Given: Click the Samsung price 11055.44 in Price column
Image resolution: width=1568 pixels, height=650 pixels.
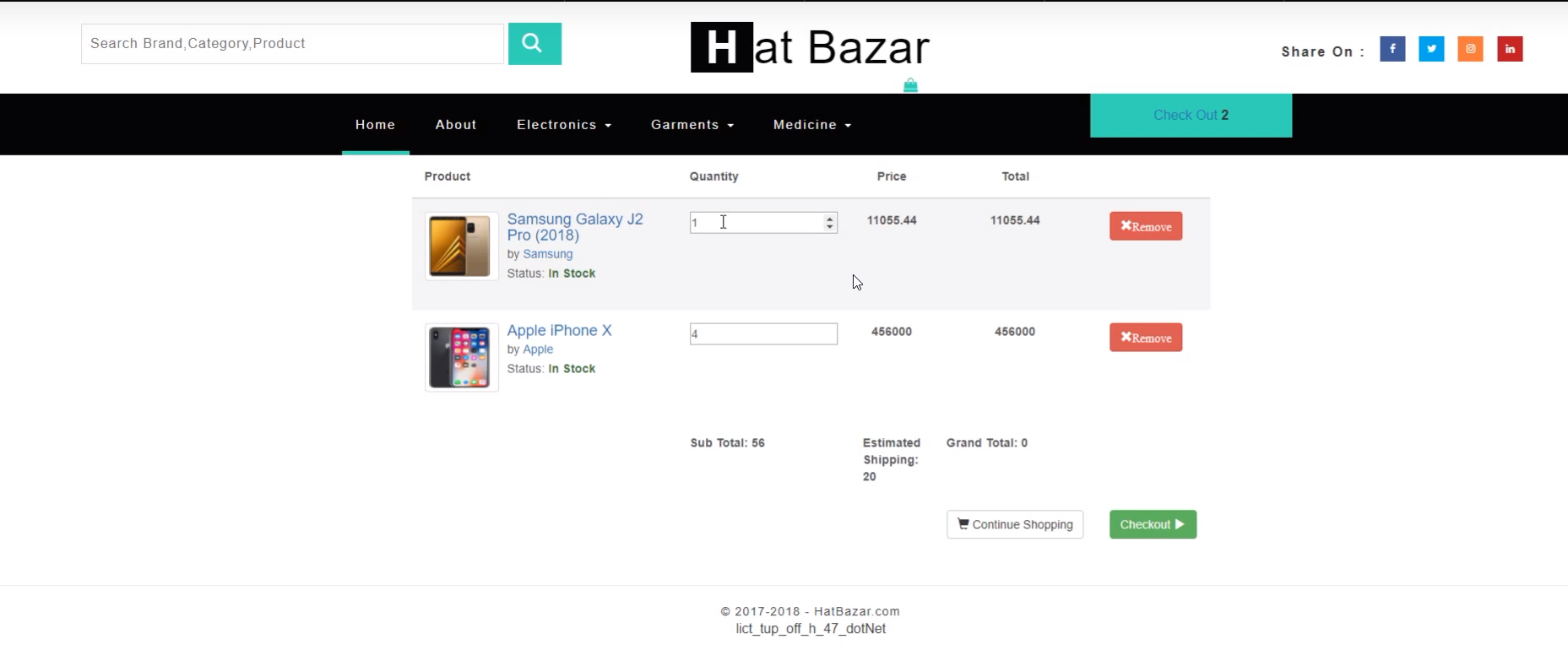Looking at the screenshot, I should pyautogui.click(x=892, y=220).
